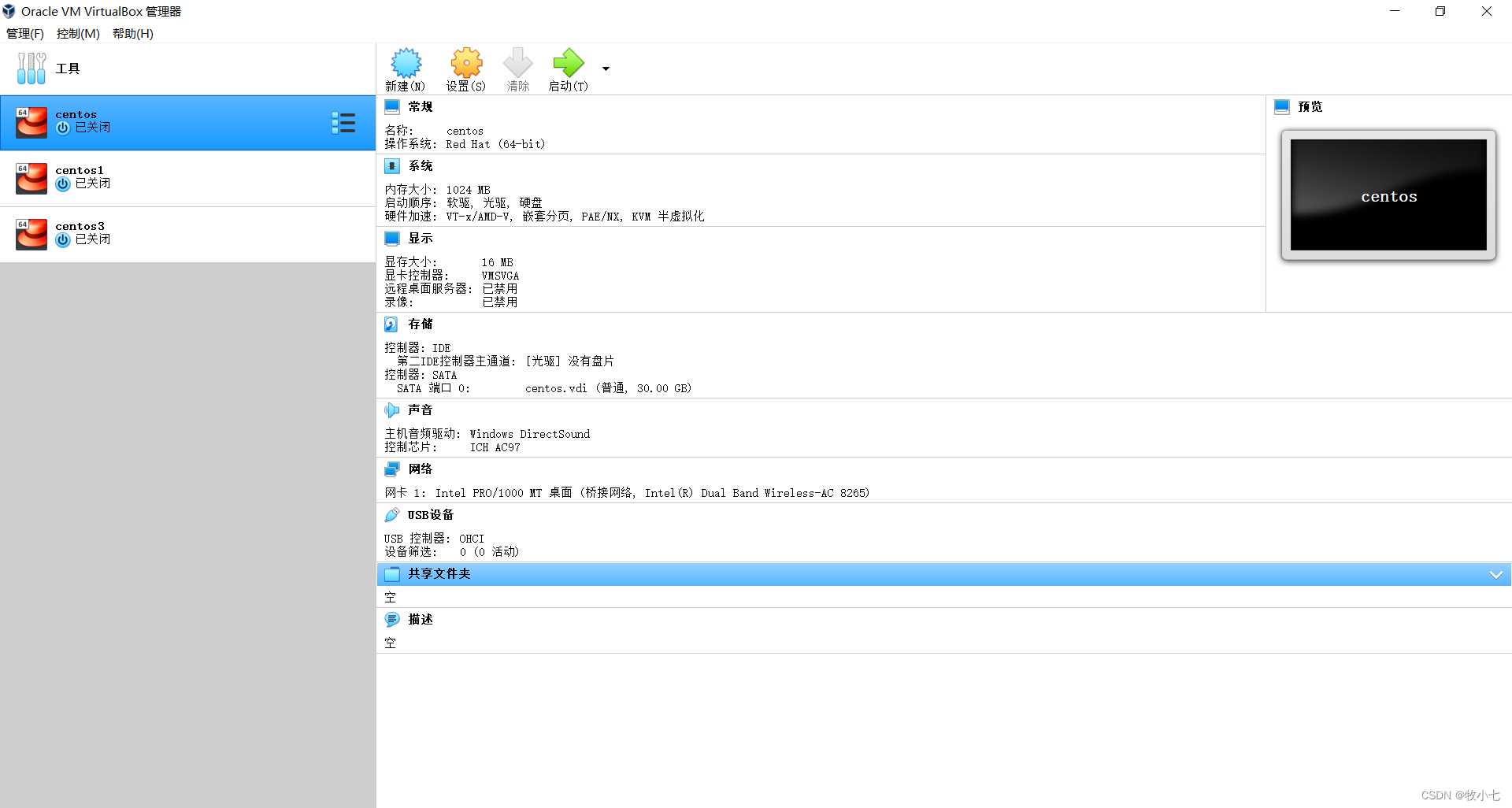Click the VirtualBox title bar logo
Screen dimensions: 1512x808
[x=9, y=11]
